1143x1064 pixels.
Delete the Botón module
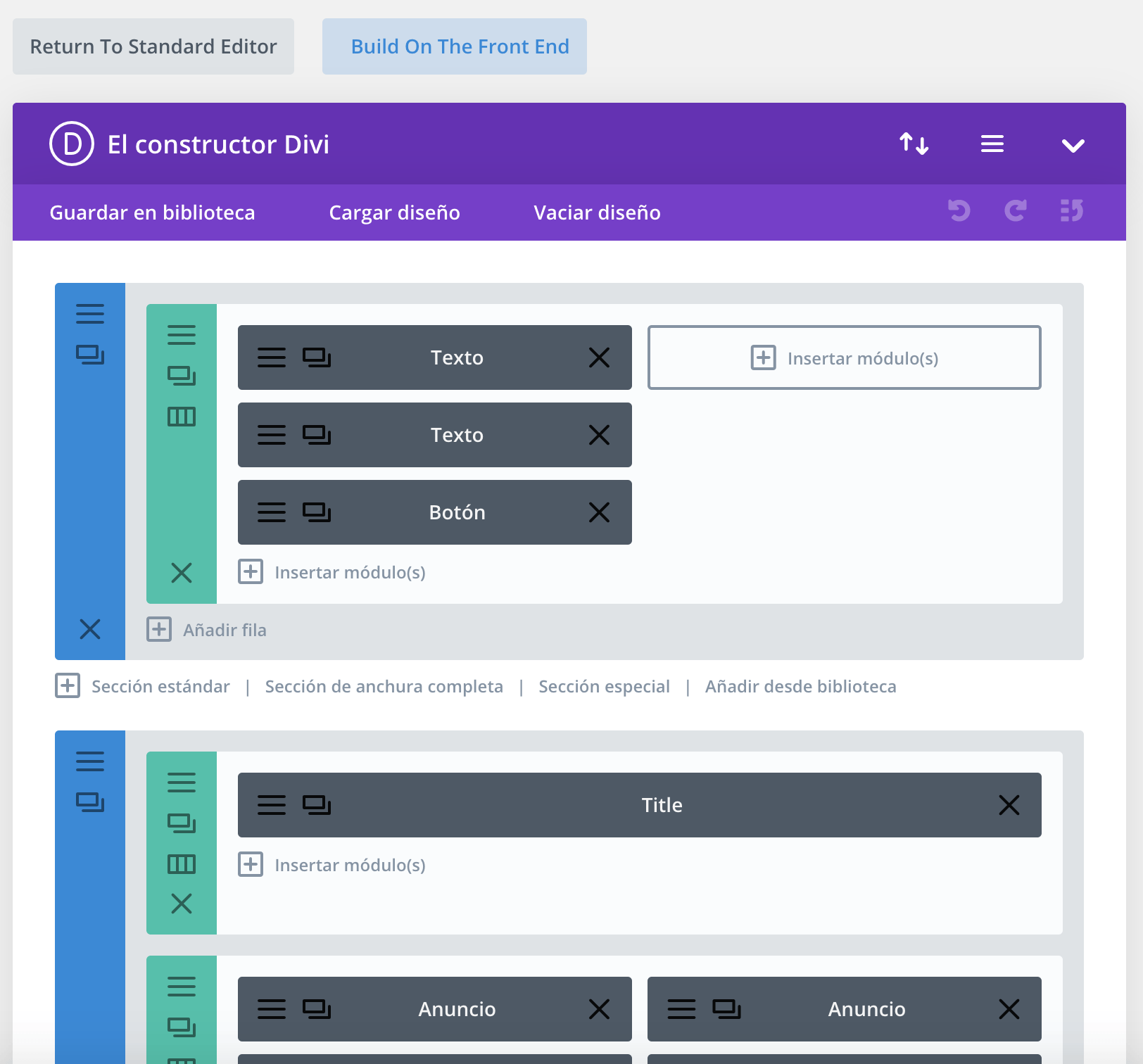coord(599,512)
